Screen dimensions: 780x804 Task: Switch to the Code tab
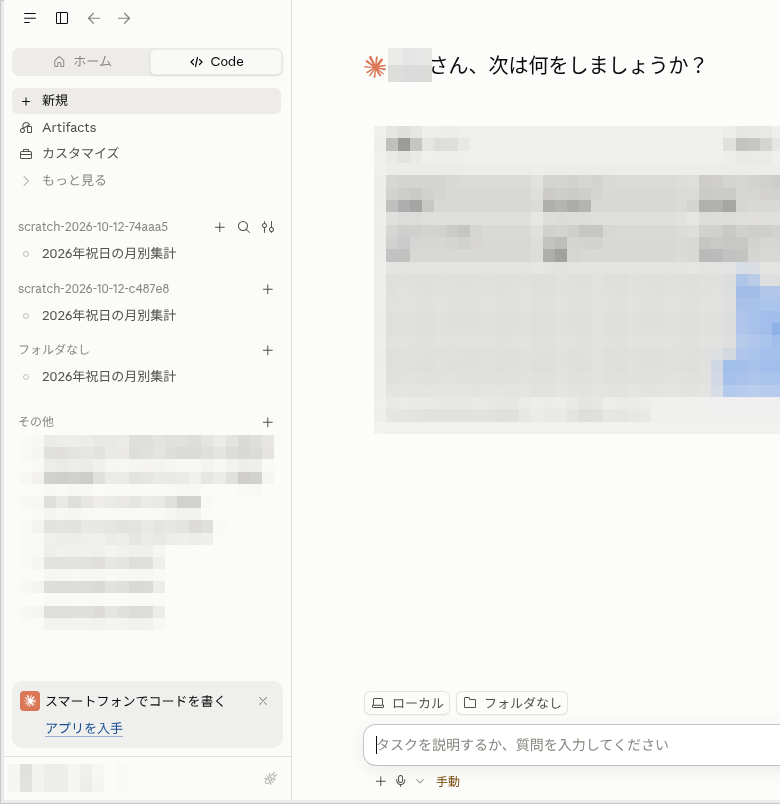216,62
